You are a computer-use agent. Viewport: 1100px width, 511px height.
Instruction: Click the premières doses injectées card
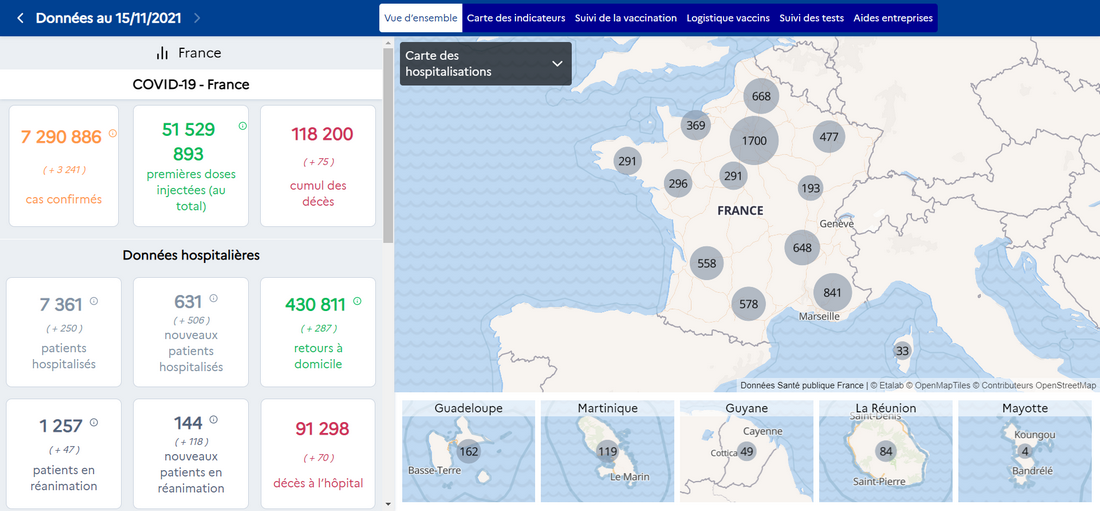(191, 166)
